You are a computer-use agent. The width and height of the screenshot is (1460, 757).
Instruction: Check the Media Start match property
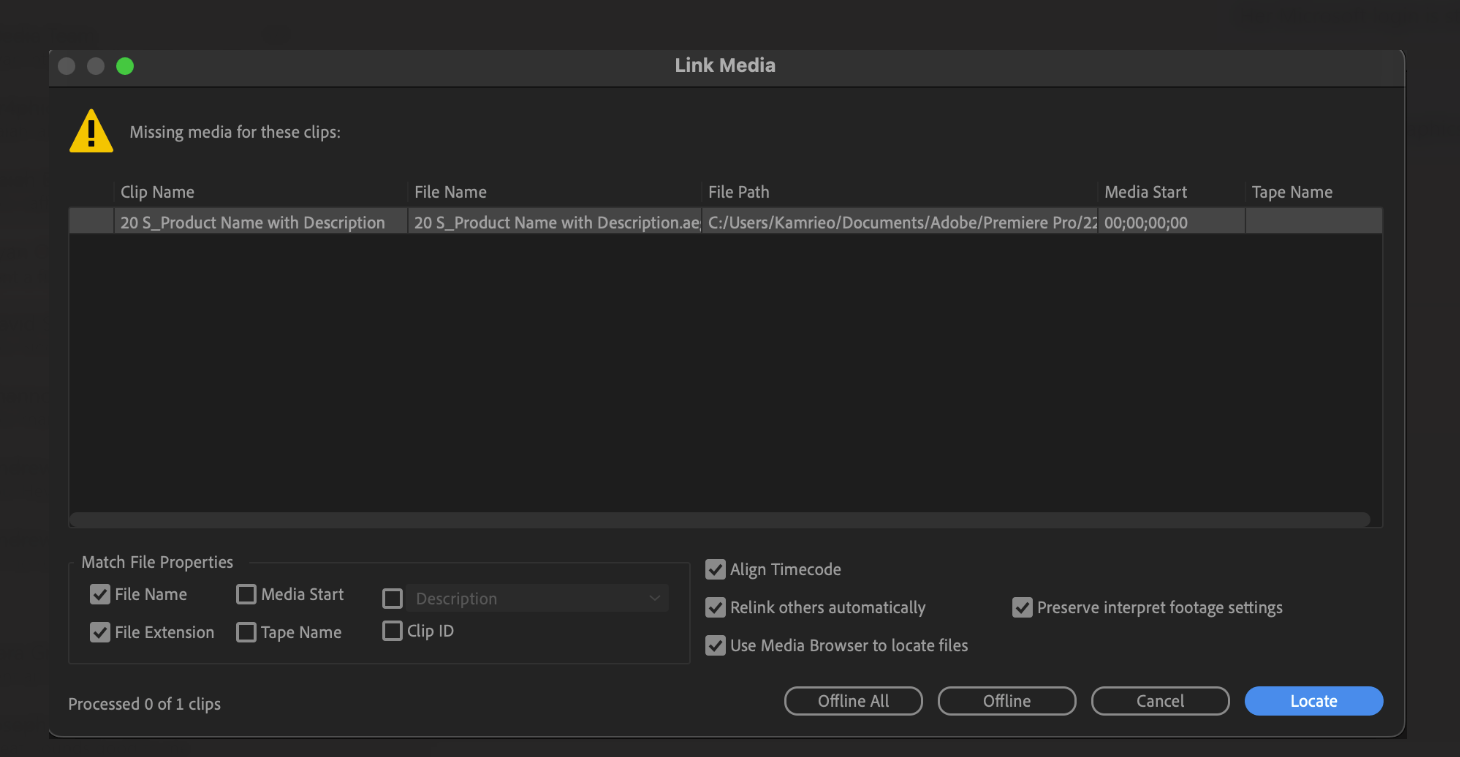246,594
